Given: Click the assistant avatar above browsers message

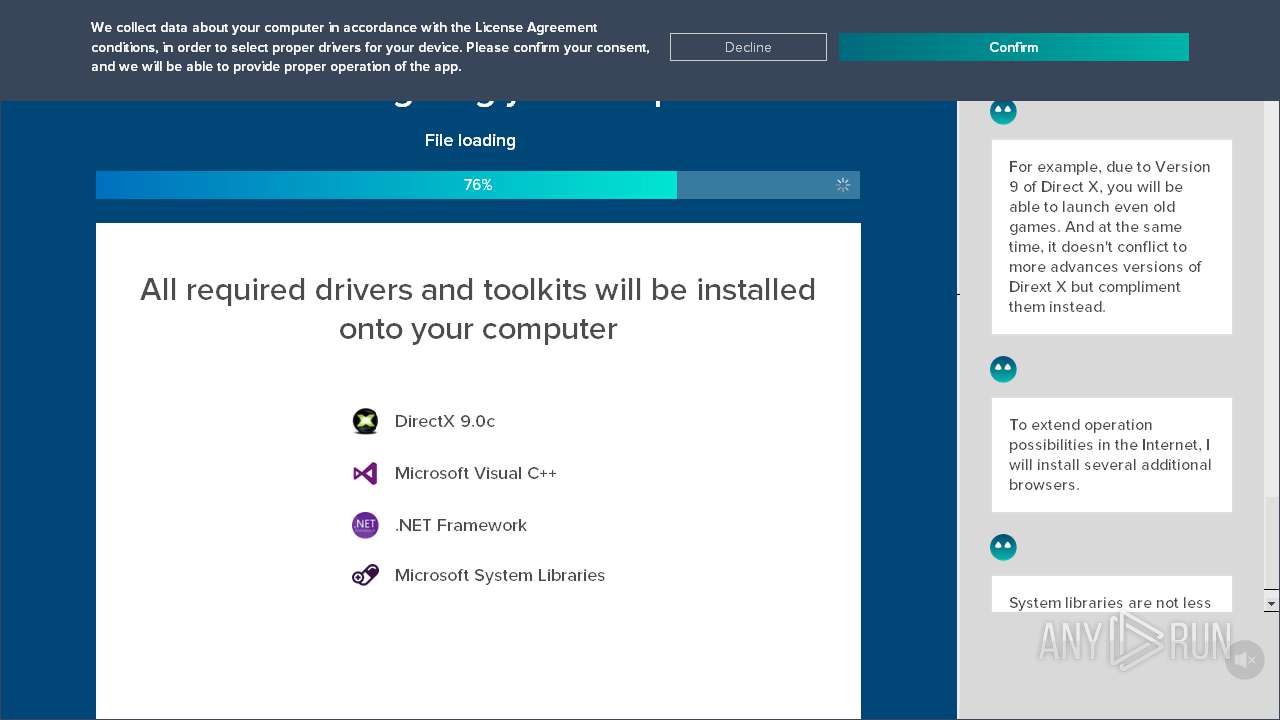Looking at the screenshot, I should pos(1003,369).
